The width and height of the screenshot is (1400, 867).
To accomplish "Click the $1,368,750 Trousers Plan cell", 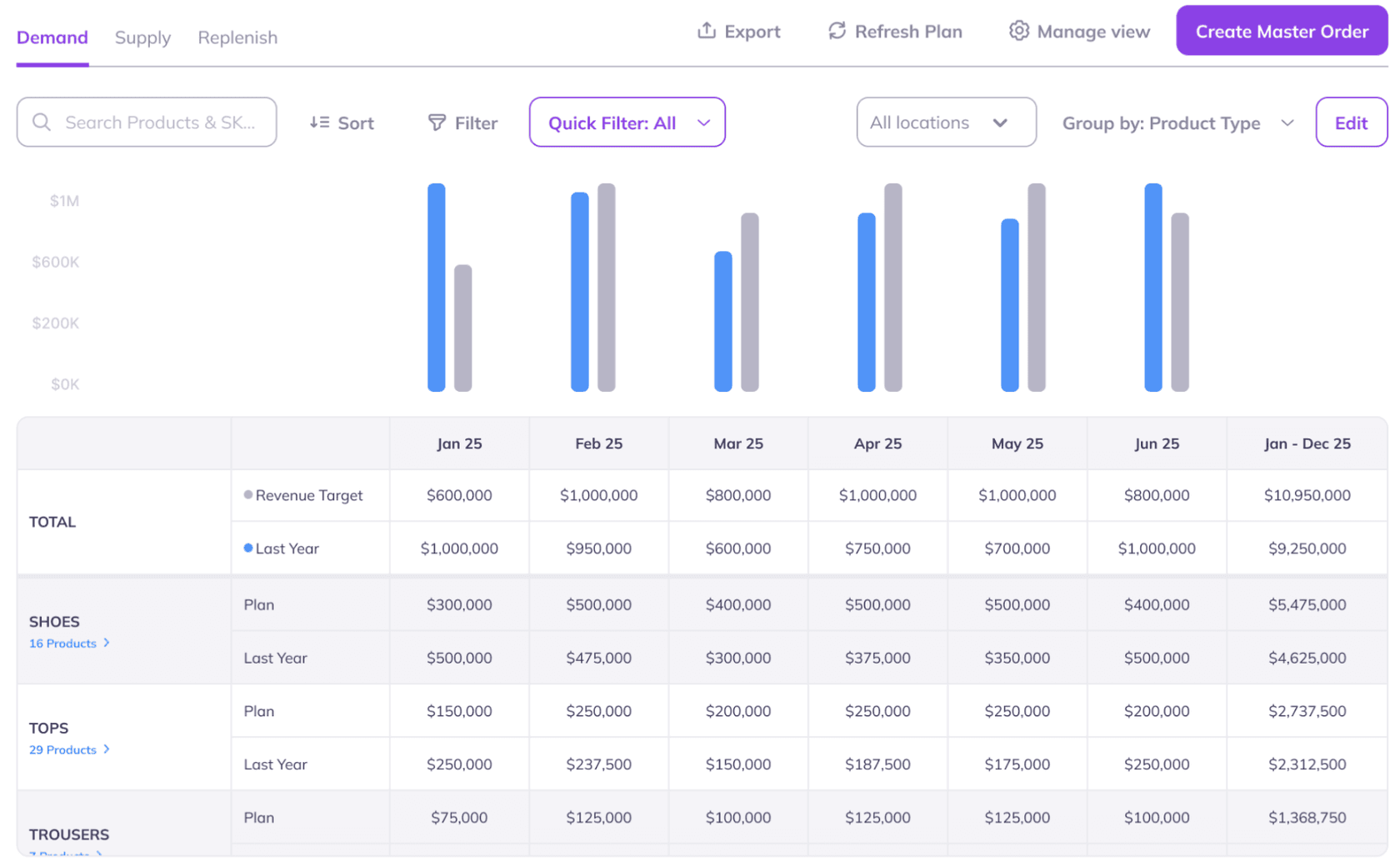I will pyautogui.click(x=1307, y=818).
